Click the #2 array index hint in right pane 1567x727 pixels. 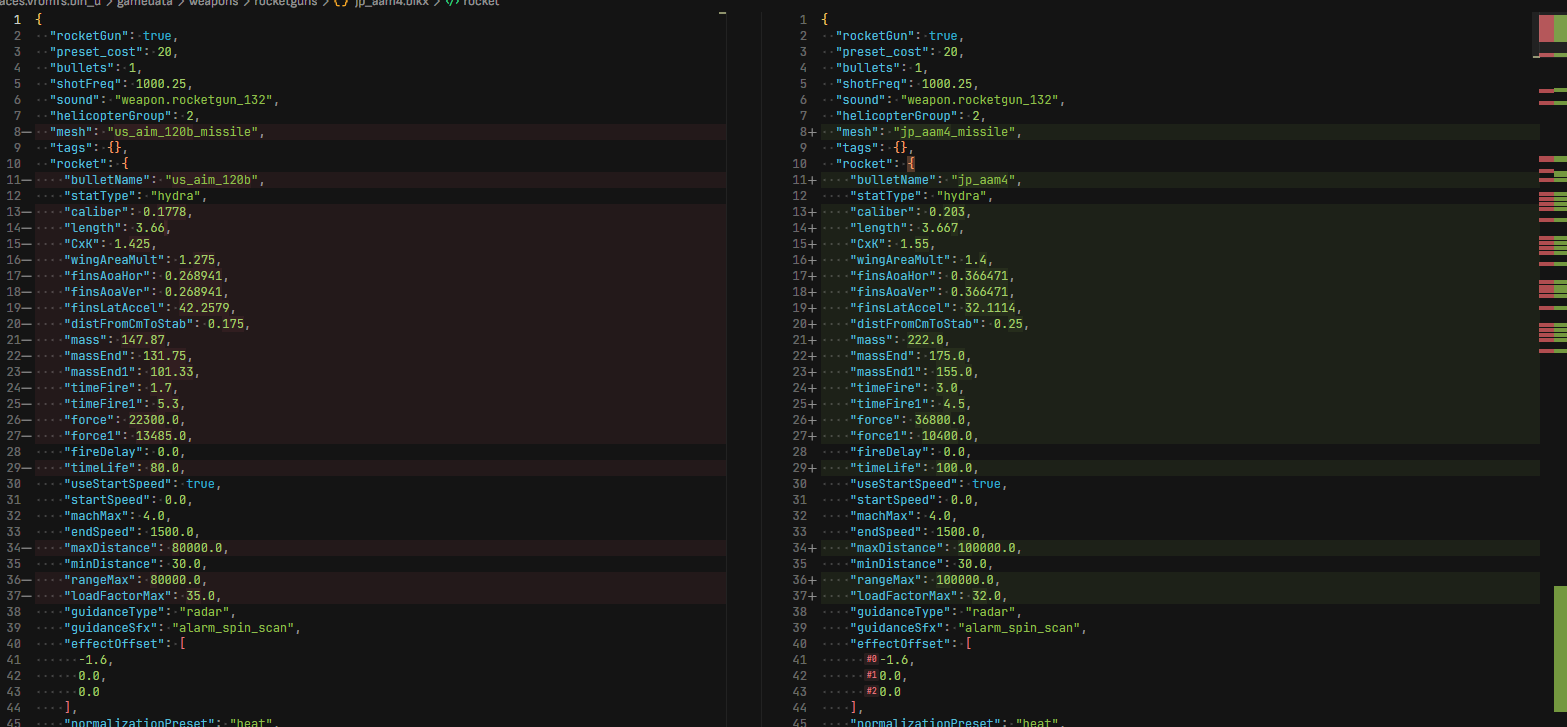[x=872, y=692]
